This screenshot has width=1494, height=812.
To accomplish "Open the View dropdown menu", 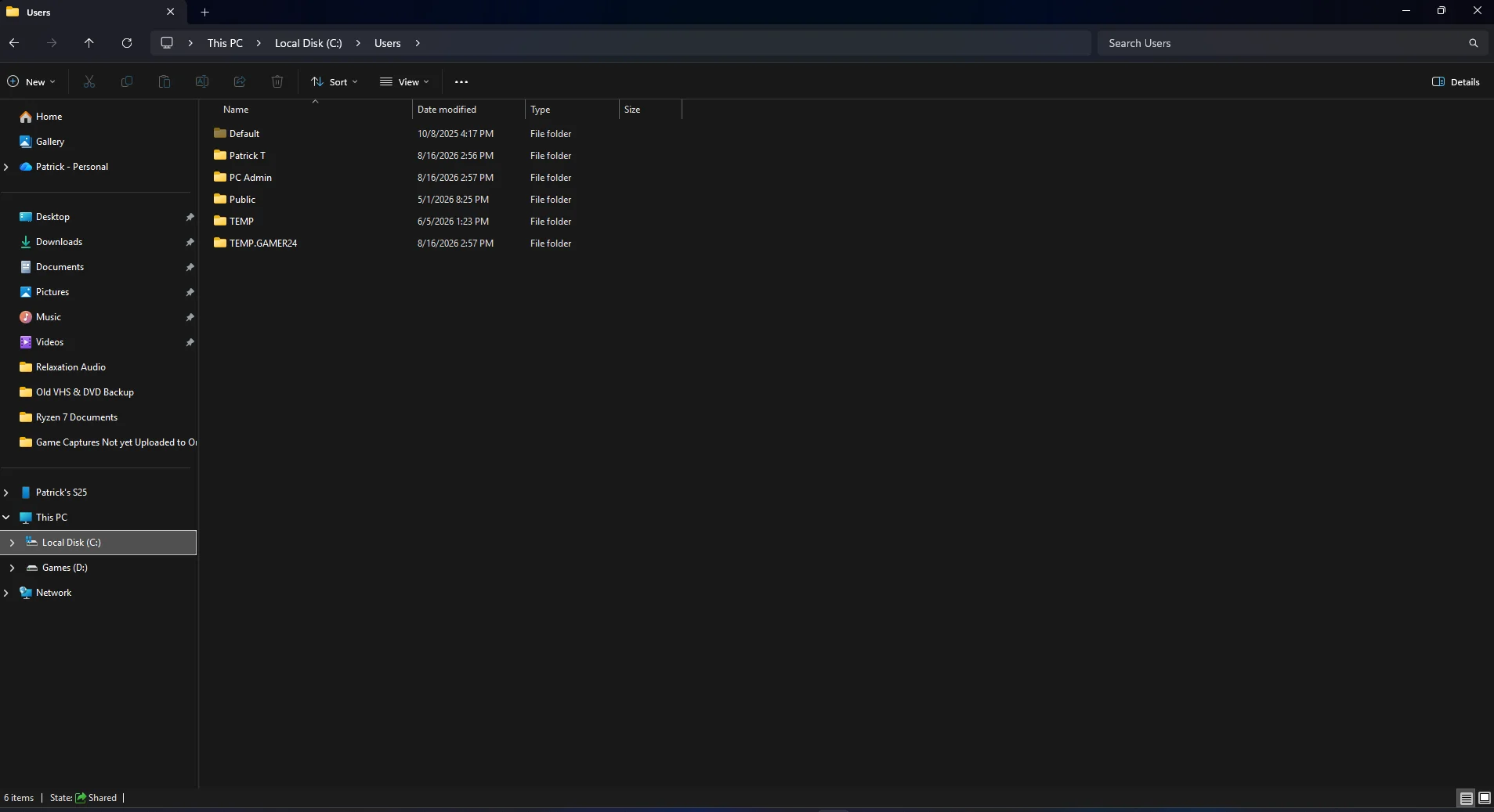I will (404, 81).
